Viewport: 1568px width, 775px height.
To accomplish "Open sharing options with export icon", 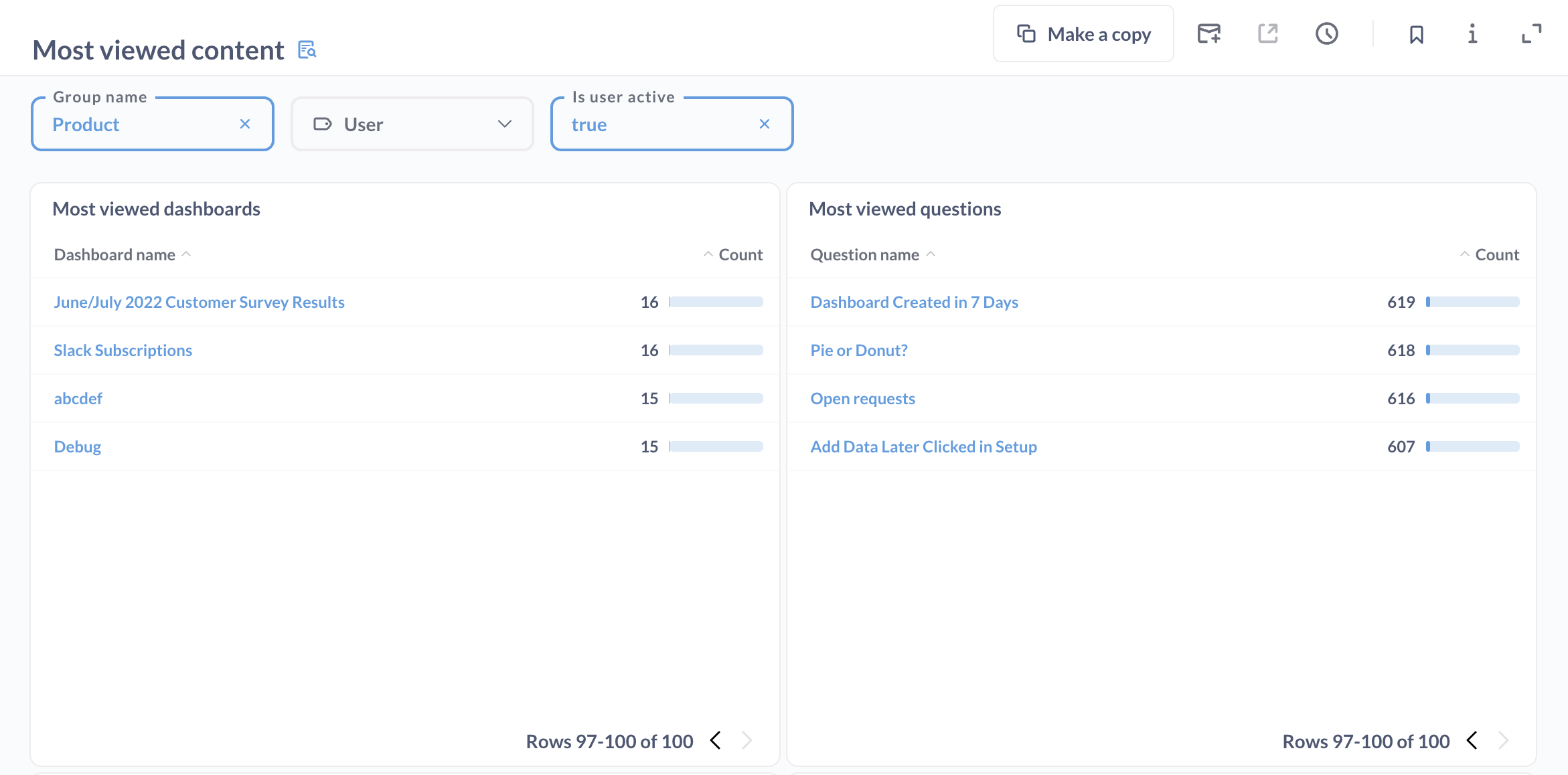I will [1267, 33].
